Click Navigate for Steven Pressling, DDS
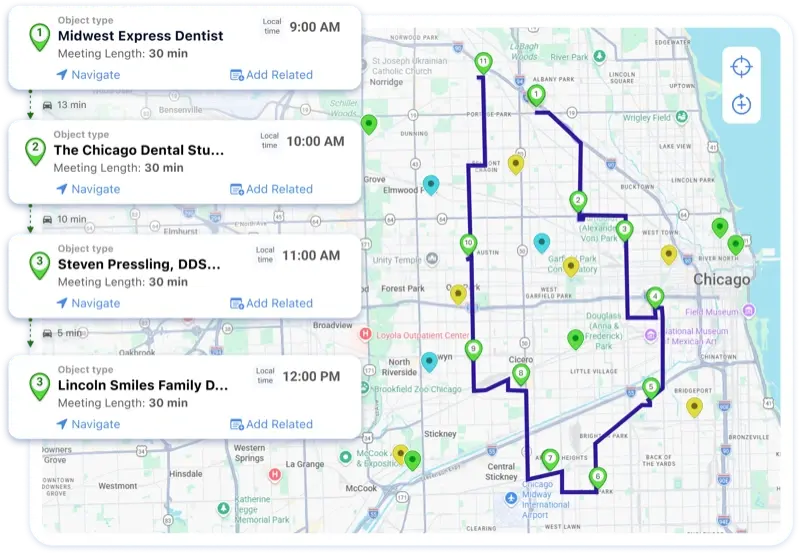The height and width of the screenshot is (554, 800). (x=88, y=304)
